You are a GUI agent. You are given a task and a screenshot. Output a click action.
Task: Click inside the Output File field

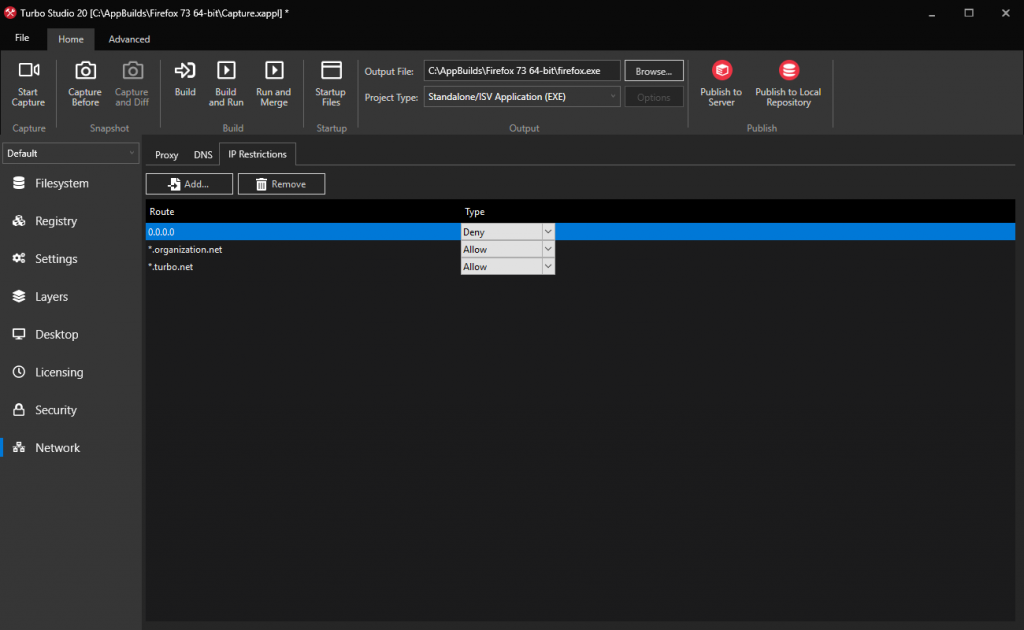point(520,70)
